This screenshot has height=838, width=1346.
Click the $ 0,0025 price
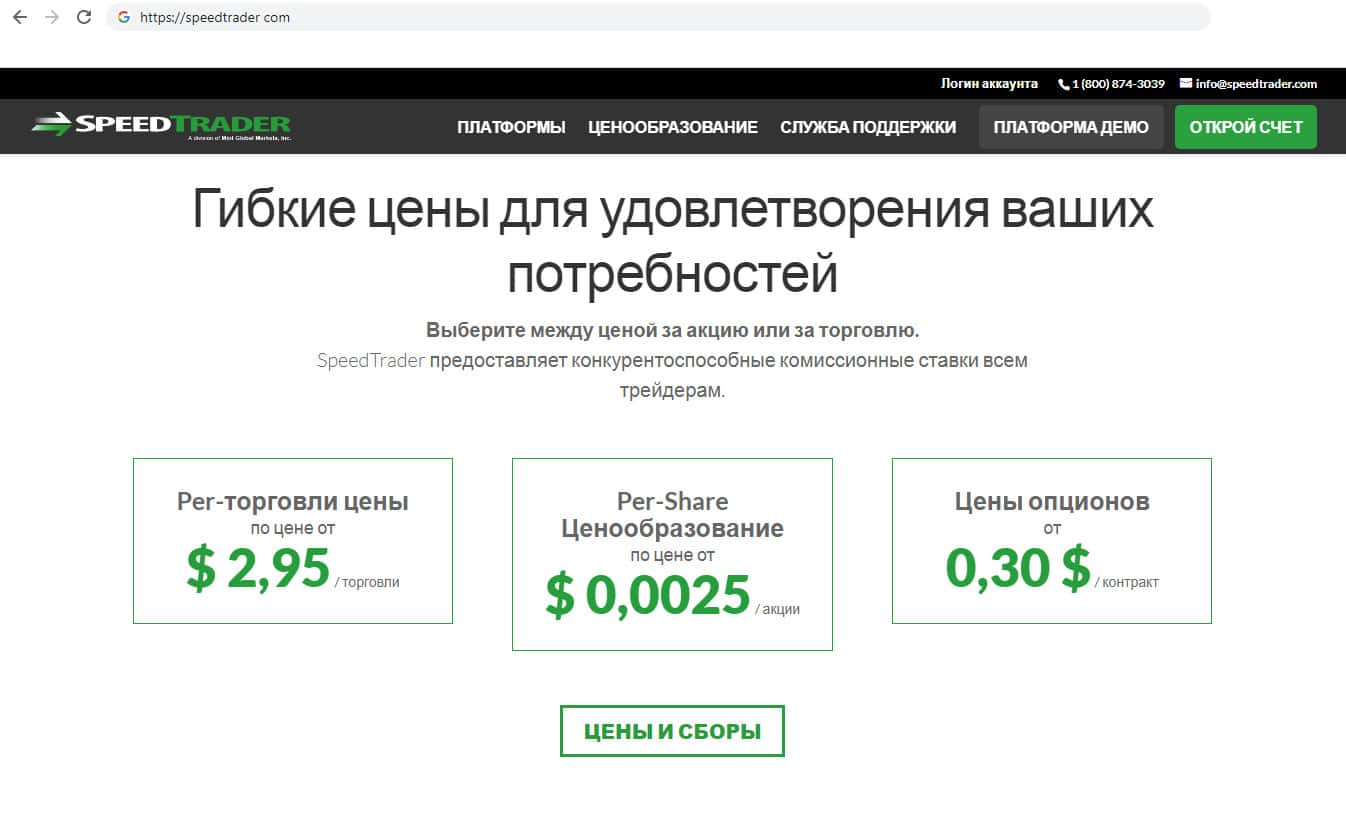648,596
